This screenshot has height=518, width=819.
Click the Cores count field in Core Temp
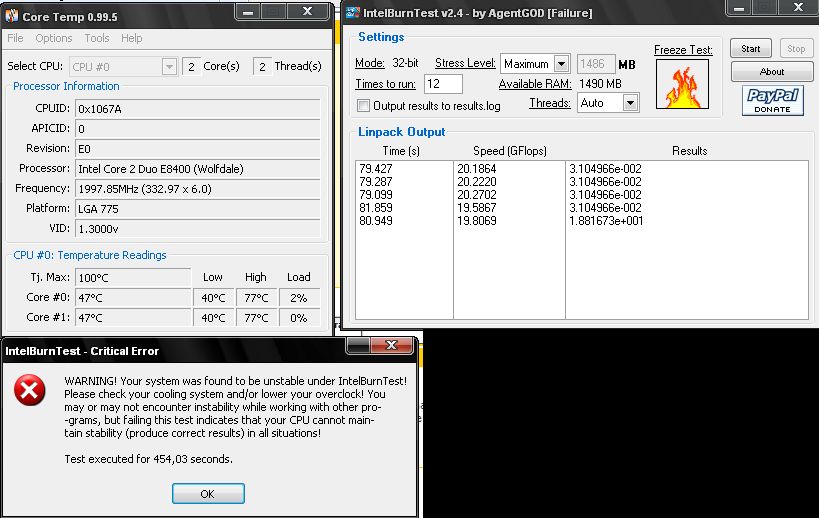point(191,67)
